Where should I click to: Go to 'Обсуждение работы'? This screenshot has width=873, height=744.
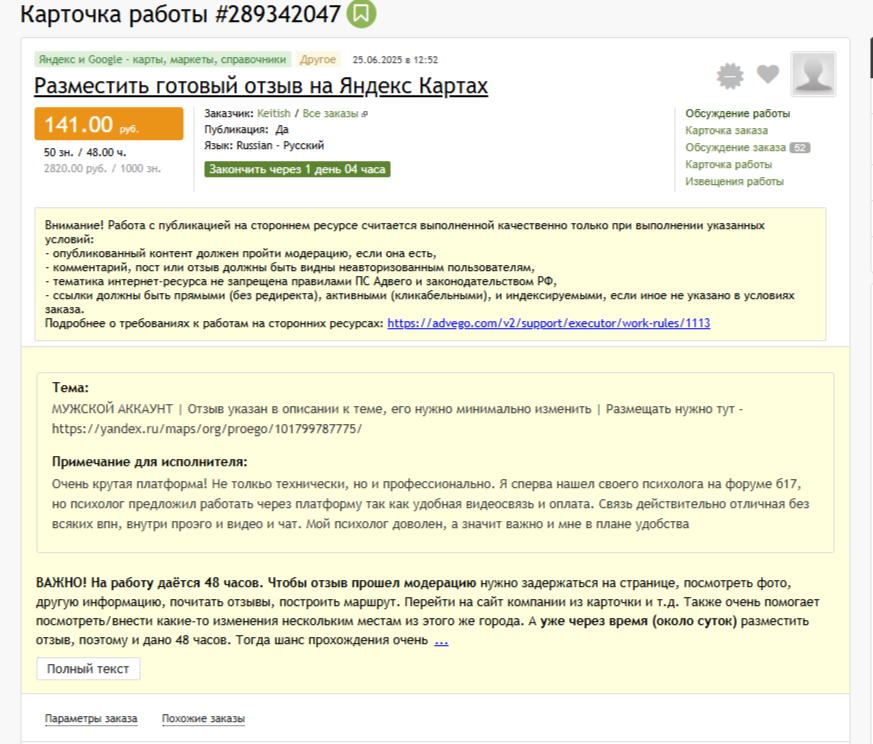pyautogui.click(x=737, y=114)
